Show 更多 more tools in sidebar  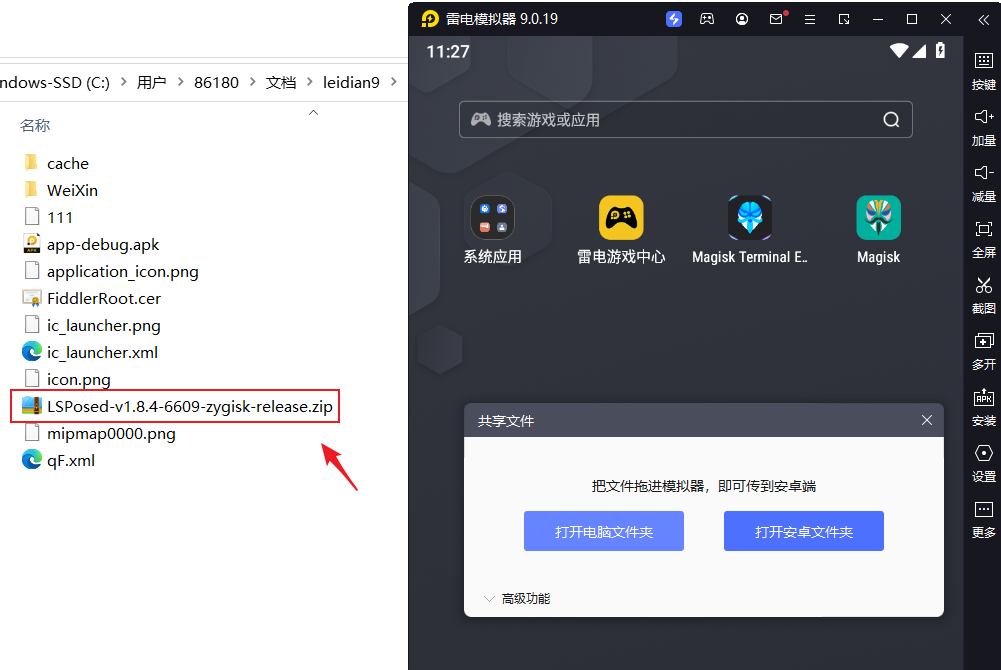click(984, 520)
